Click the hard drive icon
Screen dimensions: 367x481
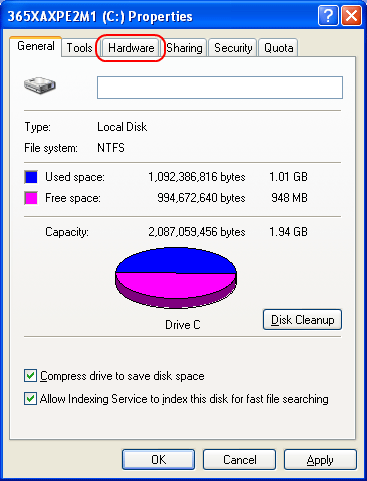tap(40, 85)
